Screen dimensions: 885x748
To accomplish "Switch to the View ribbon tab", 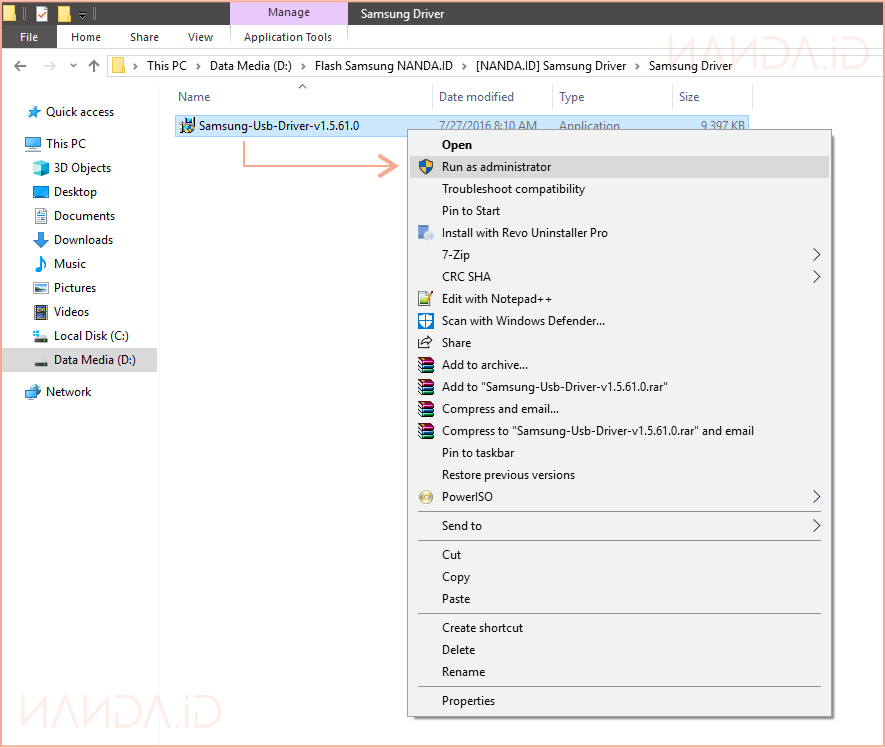I will pos(200,37).
